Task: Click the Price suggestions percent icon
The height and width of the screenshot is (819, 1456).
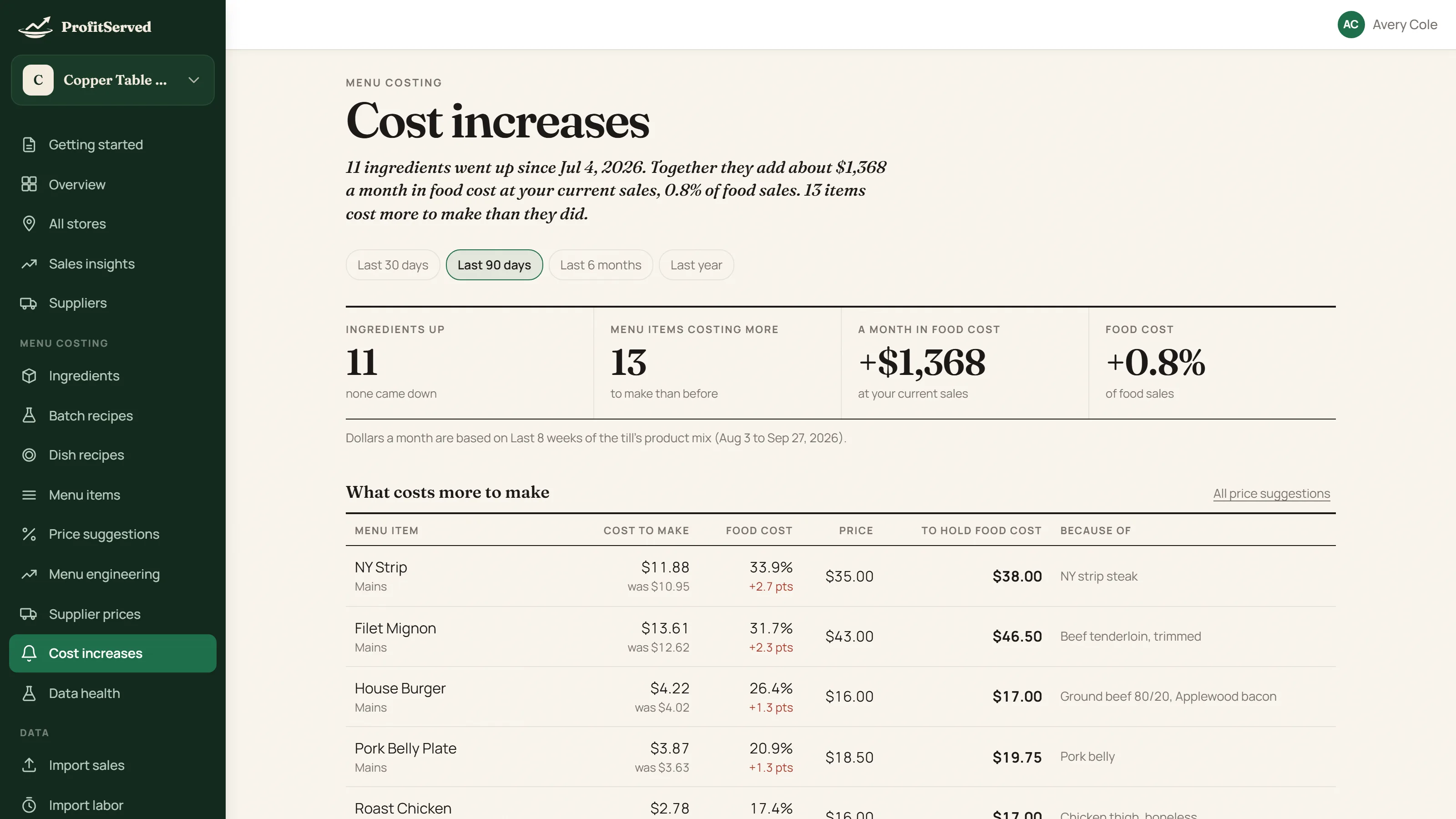Action: tap(29, 534)
